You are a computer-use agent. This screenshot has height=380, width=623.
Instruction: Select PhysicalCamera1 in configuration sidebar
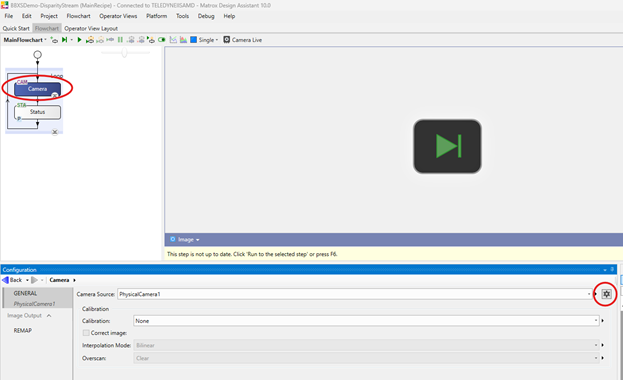click(35, 304)
